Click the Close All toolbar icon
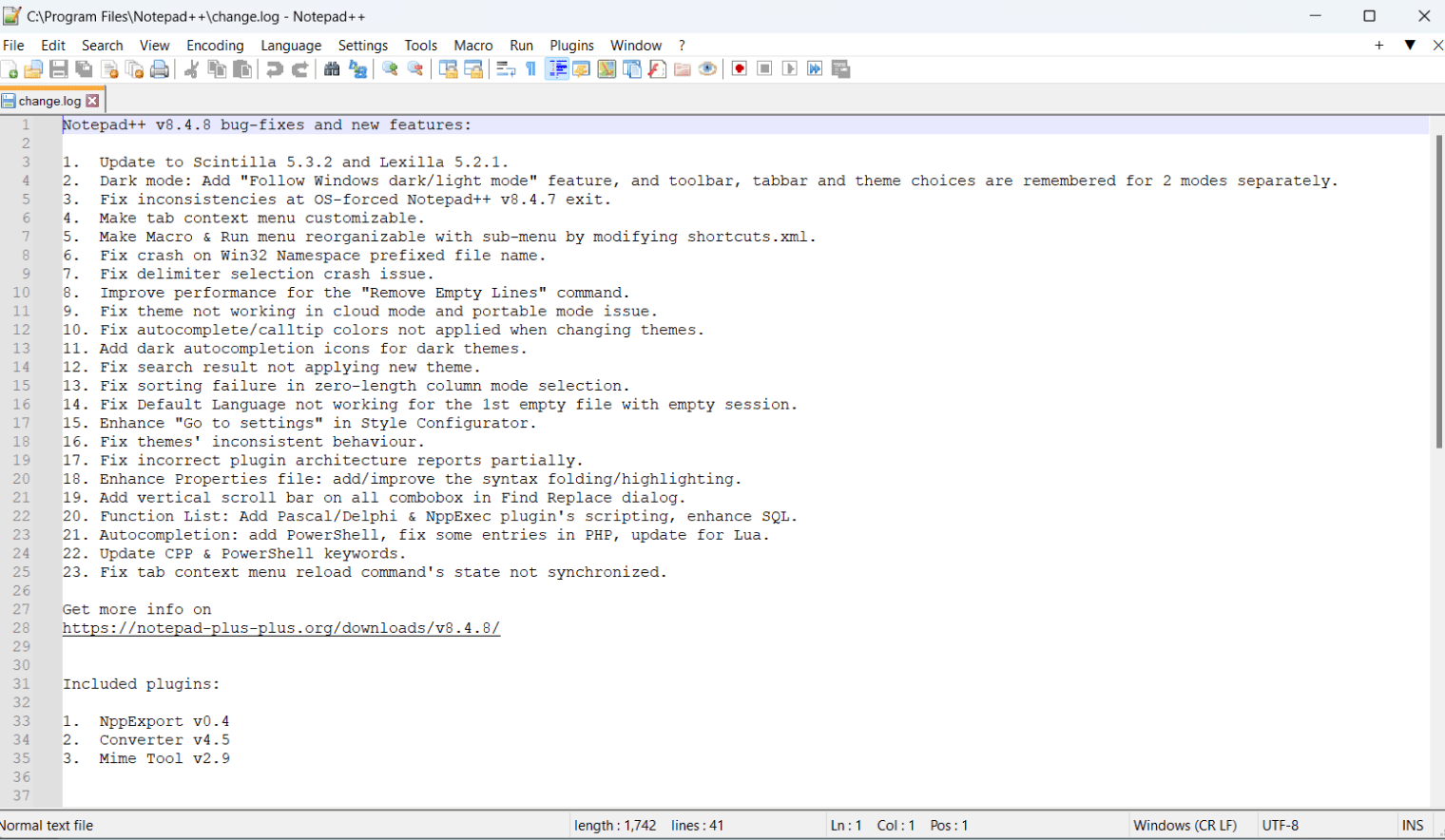The width and height of the screenshot is (1445, 840). [x=135, y=69]
